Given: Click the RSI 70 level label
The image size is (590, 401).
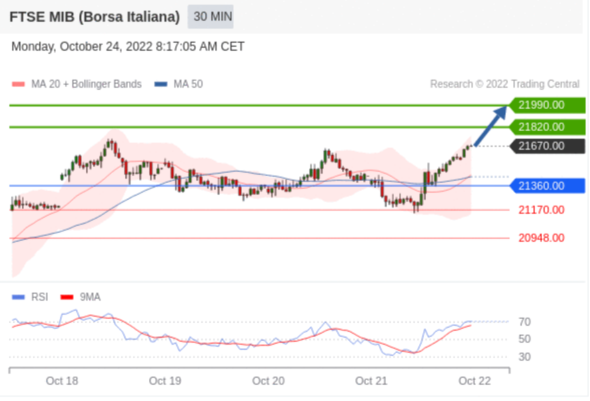Looking at the screenshot, I should pos(525,322).
